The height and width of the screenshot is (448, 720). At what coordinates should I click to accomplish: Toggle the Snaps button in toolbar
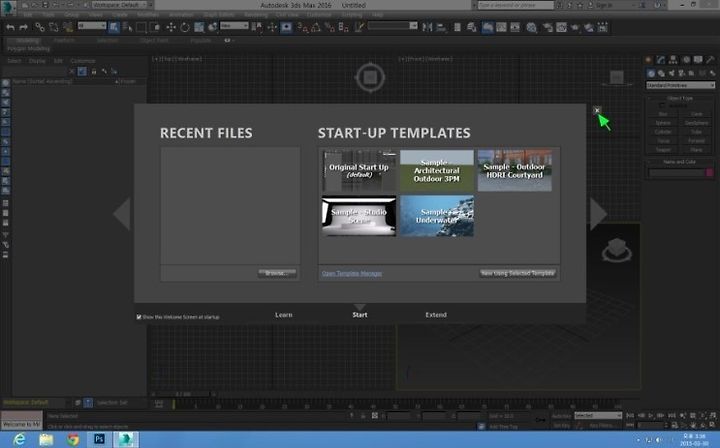pyautogui.click(x=302, y=28)
